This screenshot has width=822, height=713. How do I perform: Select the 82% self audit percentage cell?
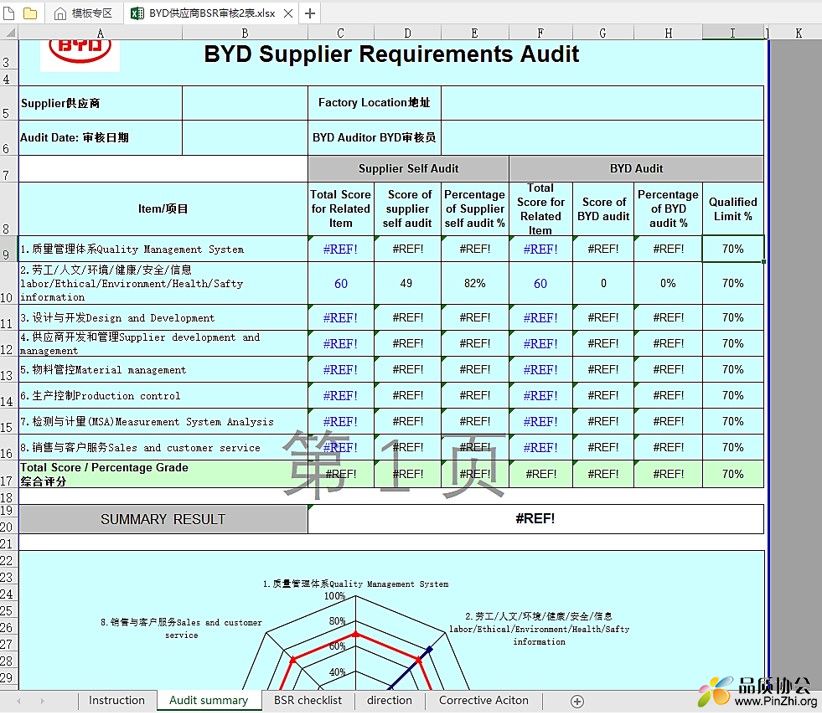pos(475,284)
